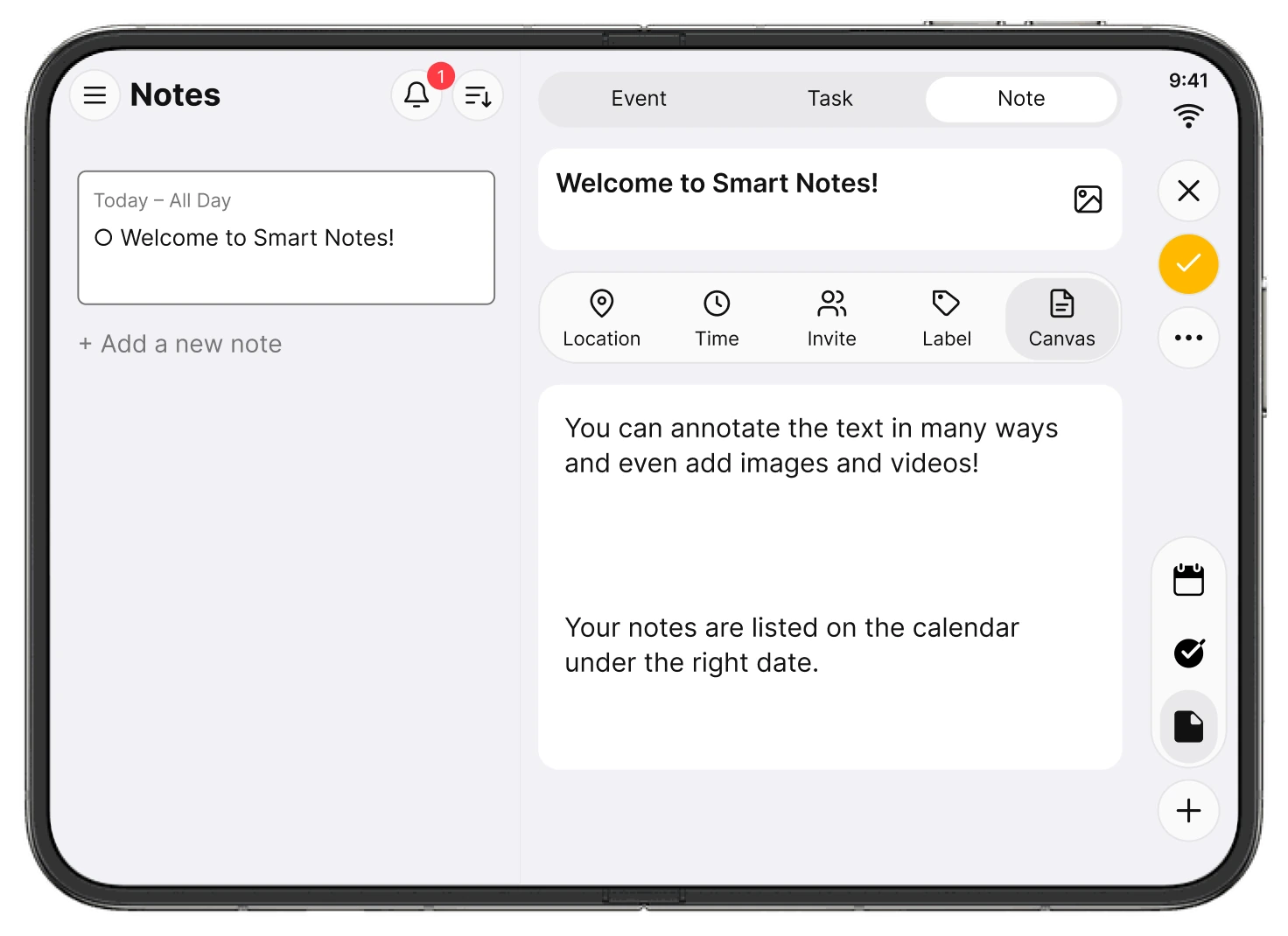This screenshot has height=936, width=1288.
Task: Close the note editor with X
Action: click(x=1188, y=191)
